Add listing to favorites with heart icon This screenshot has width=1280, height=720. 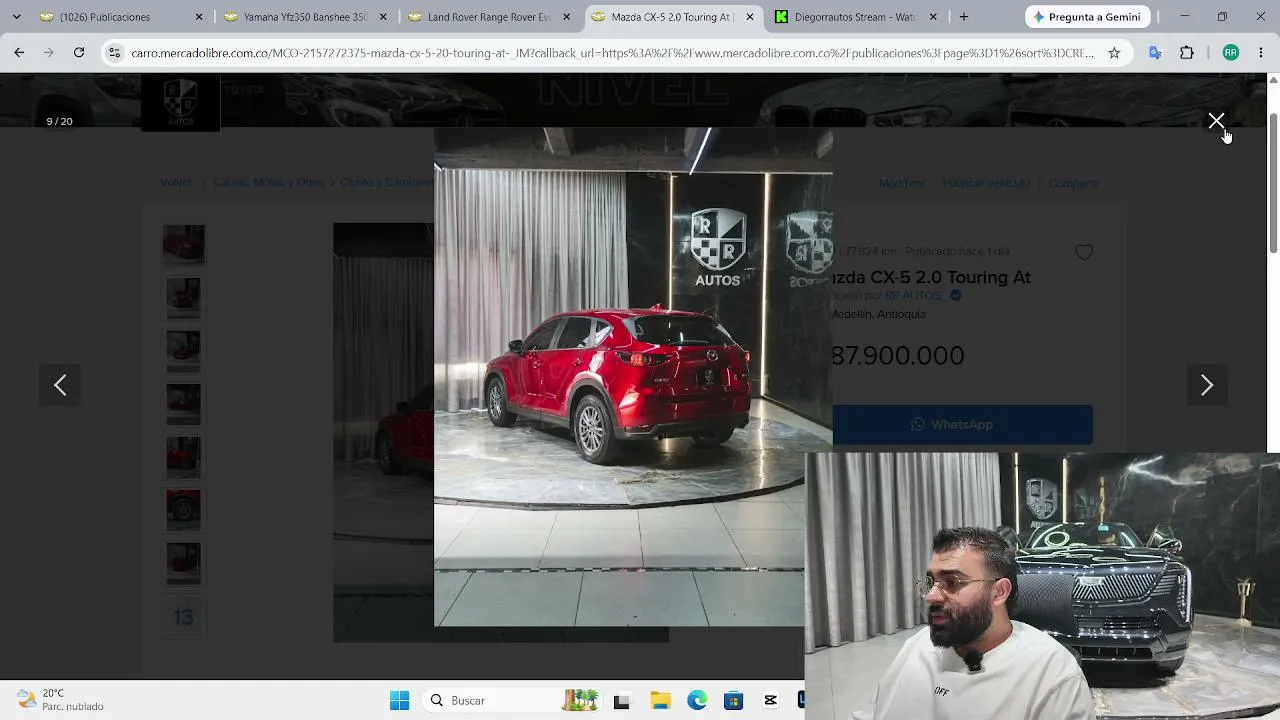[1084, 253]
